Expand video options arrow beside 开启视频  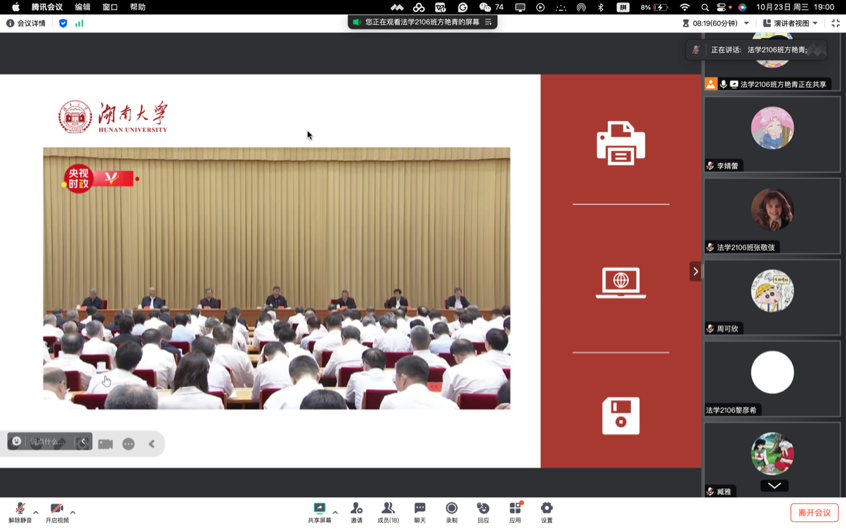pos(73,512)
